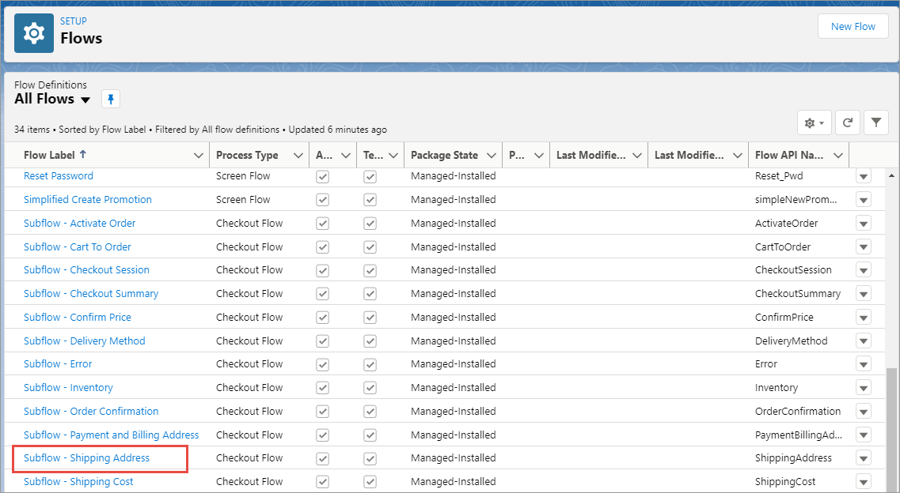This screenshot has height=493, width=900.
Task: Open list view controls gear menu
Action: [814, 123]
